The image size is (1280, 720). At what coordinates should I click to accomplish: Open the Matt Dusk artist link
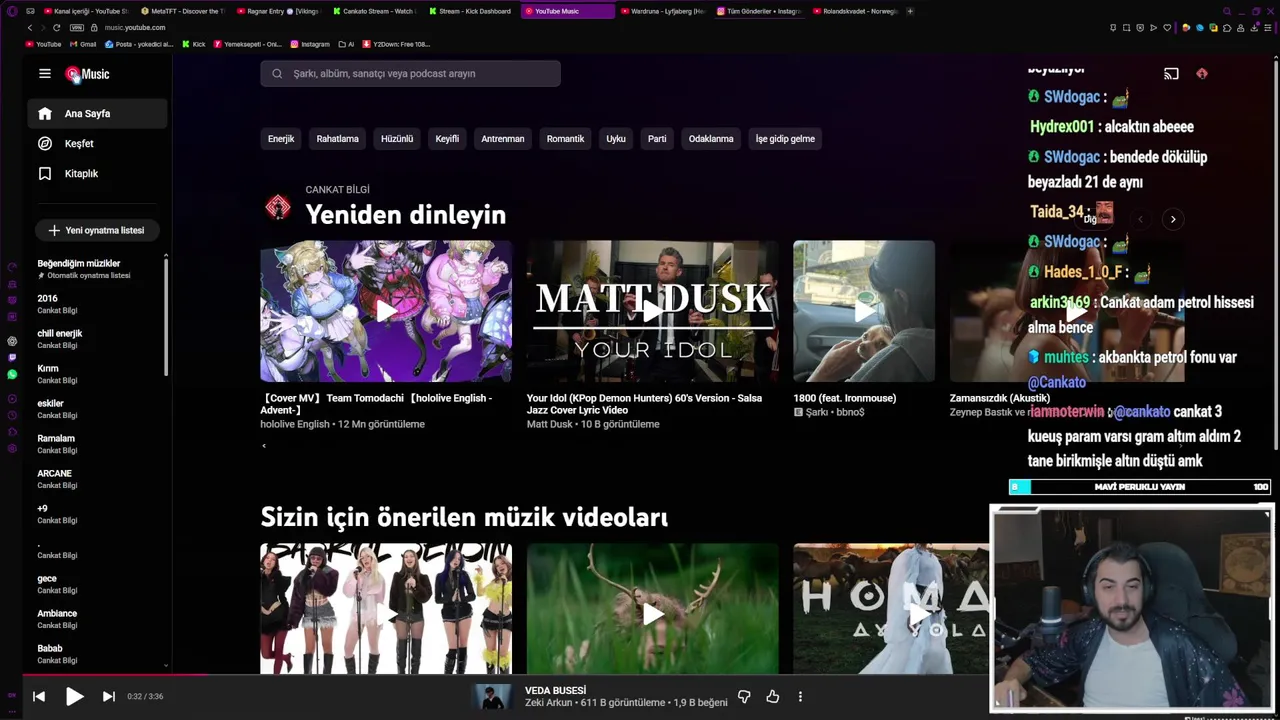(x=551, y=424)
